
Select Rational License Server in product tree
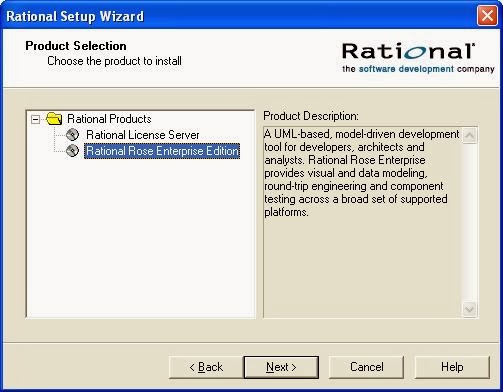click(143, 135)
